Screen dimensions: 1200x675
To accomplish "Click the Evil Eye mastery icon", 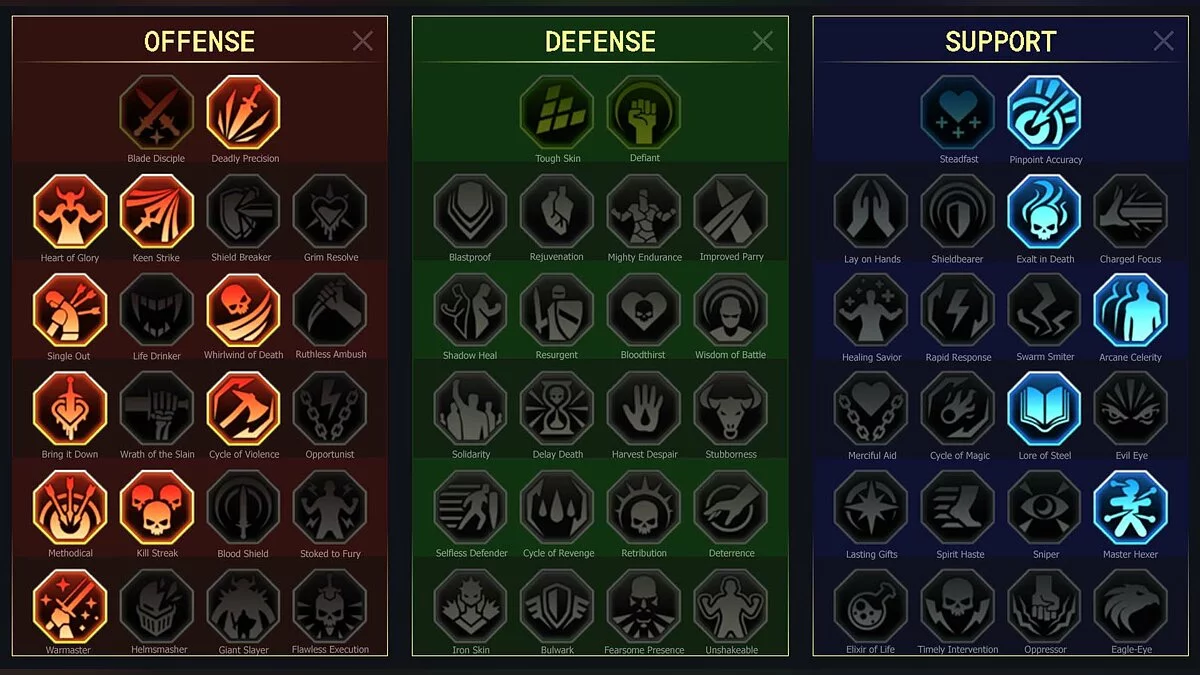I will point(1131,409).
